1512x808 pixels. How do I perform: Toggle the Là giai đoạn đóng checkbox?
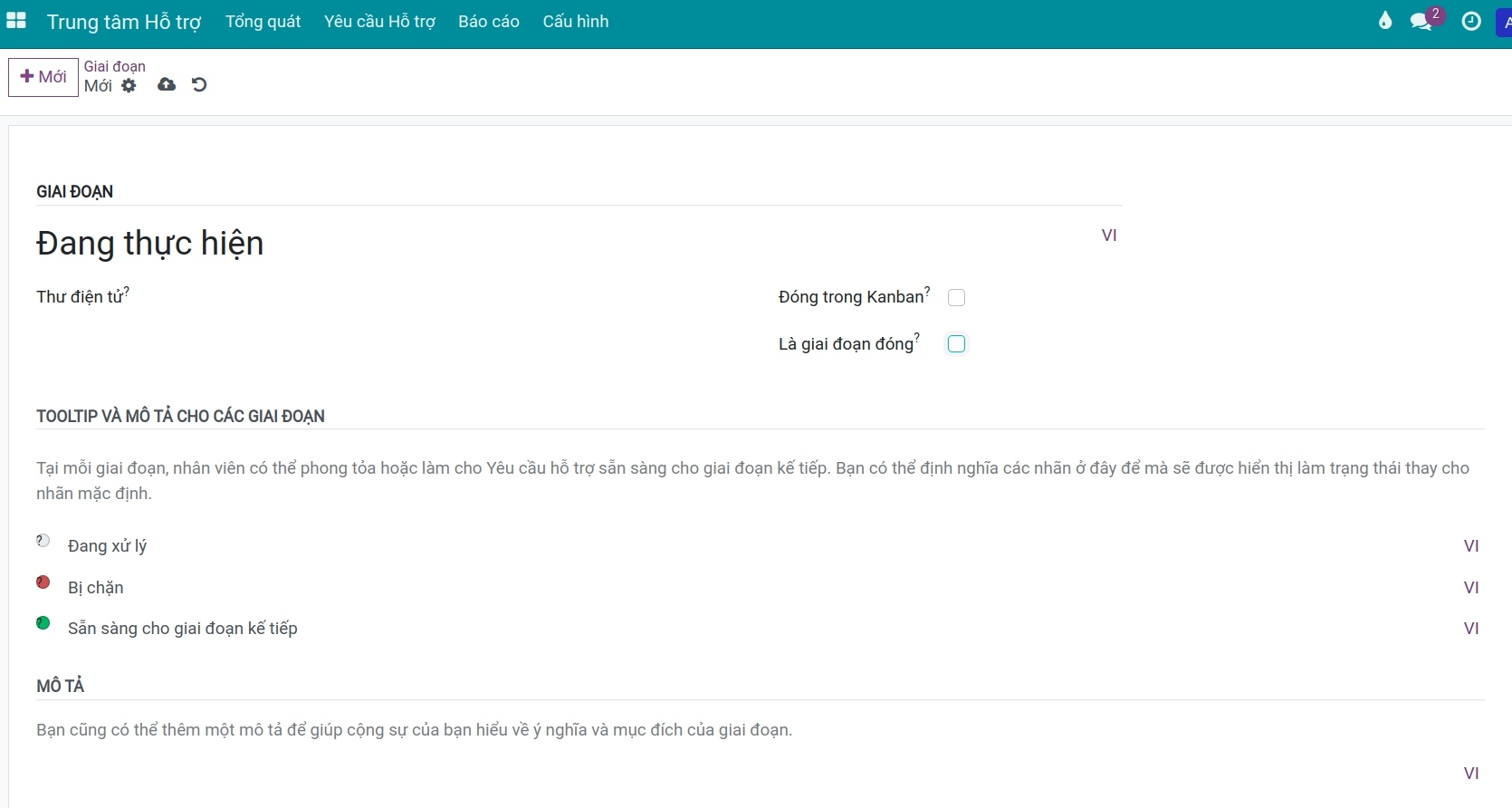(956, 343)
